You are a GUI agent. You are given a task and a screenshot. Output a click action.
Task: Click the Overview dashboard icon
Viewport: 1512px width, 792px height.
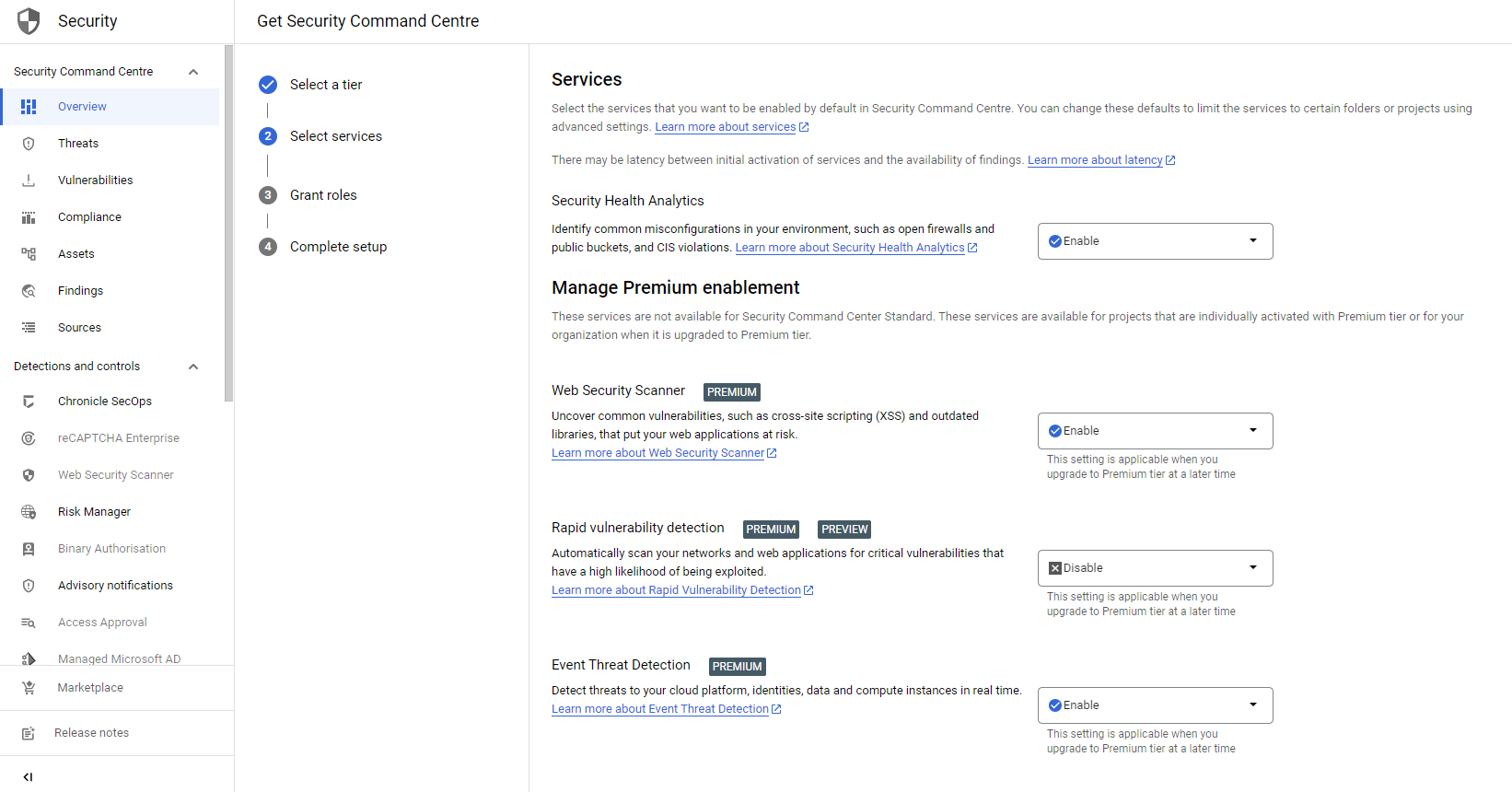(x=29, y=107)
